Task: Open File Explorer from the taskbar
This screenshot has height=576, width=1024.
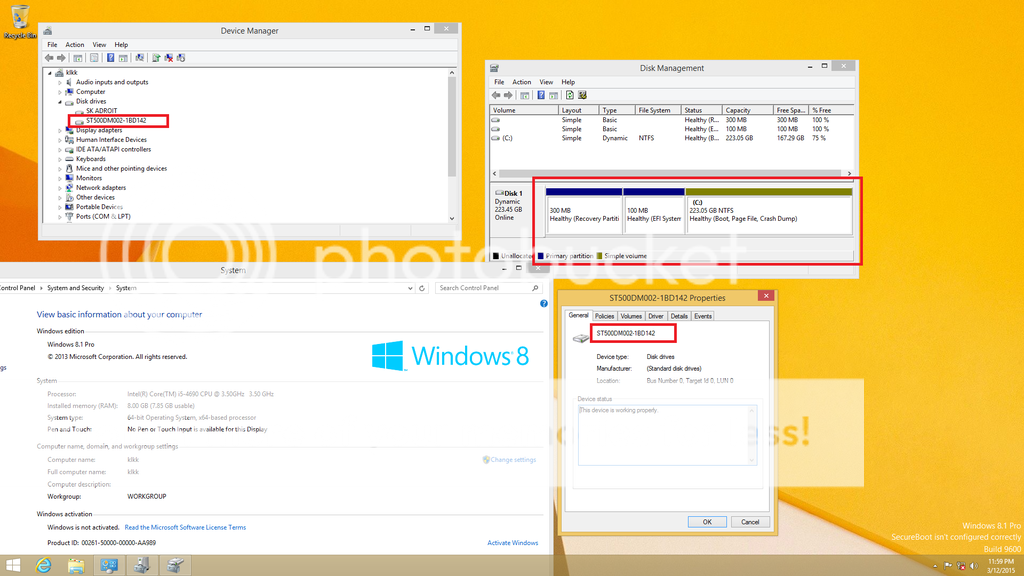Action: [76, 566]
